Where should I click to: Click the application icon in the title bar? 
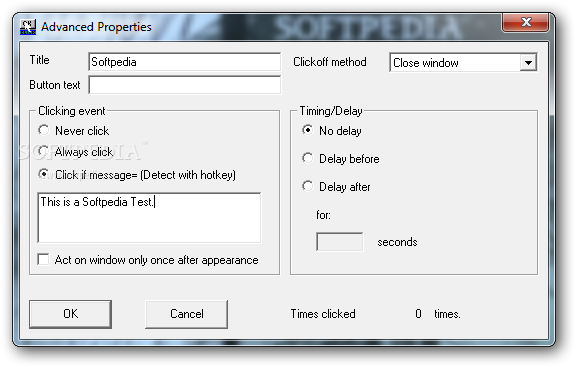(28, 27)
